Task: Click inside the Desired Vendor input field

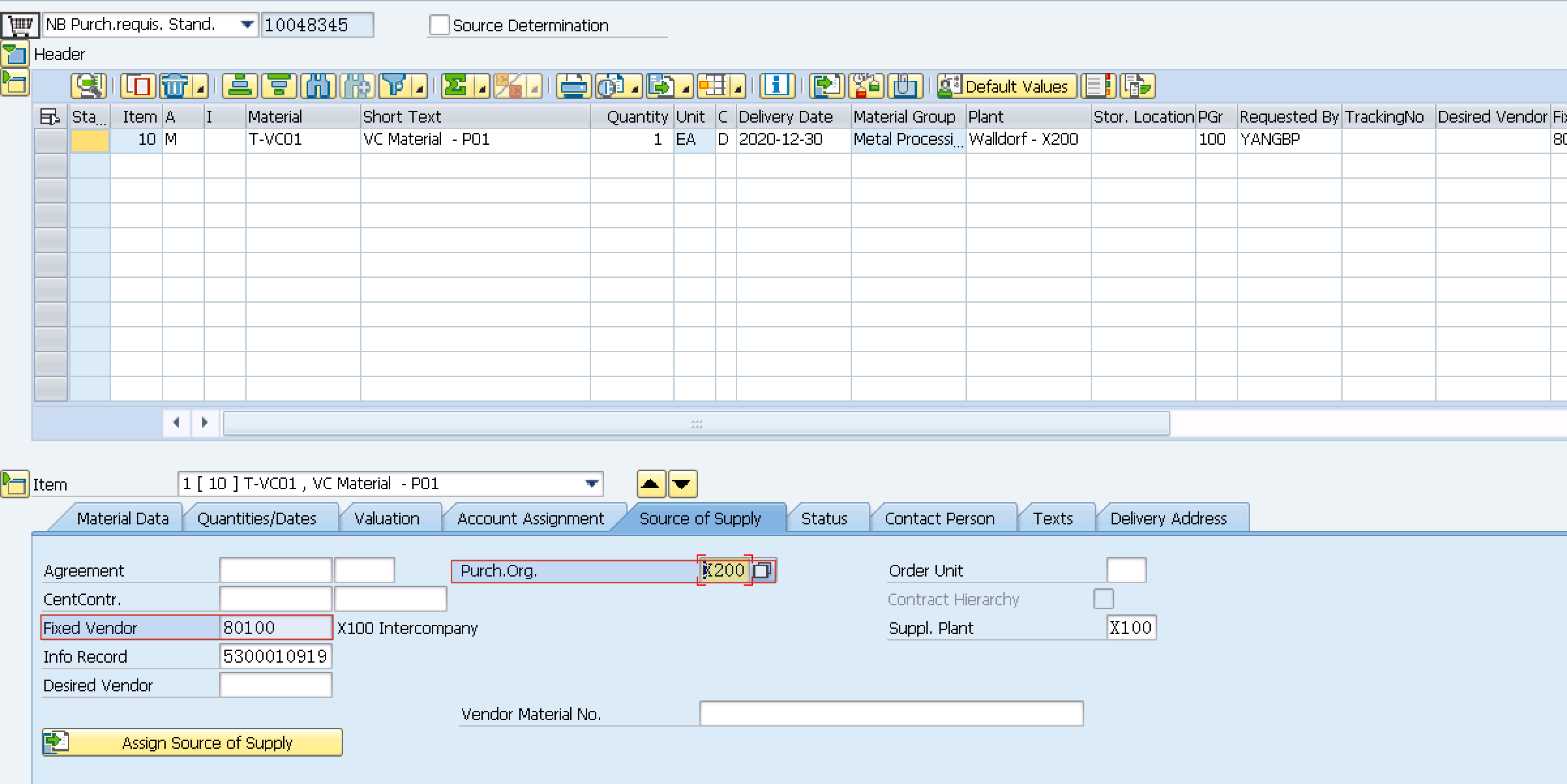Action: pos(275,684)
